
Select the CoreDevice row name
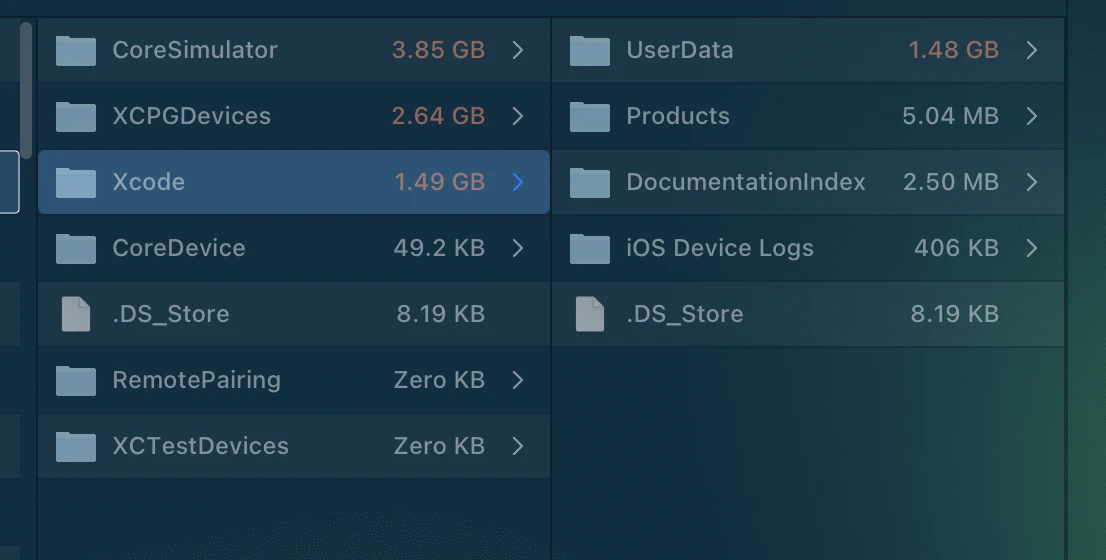pos(178,248)
